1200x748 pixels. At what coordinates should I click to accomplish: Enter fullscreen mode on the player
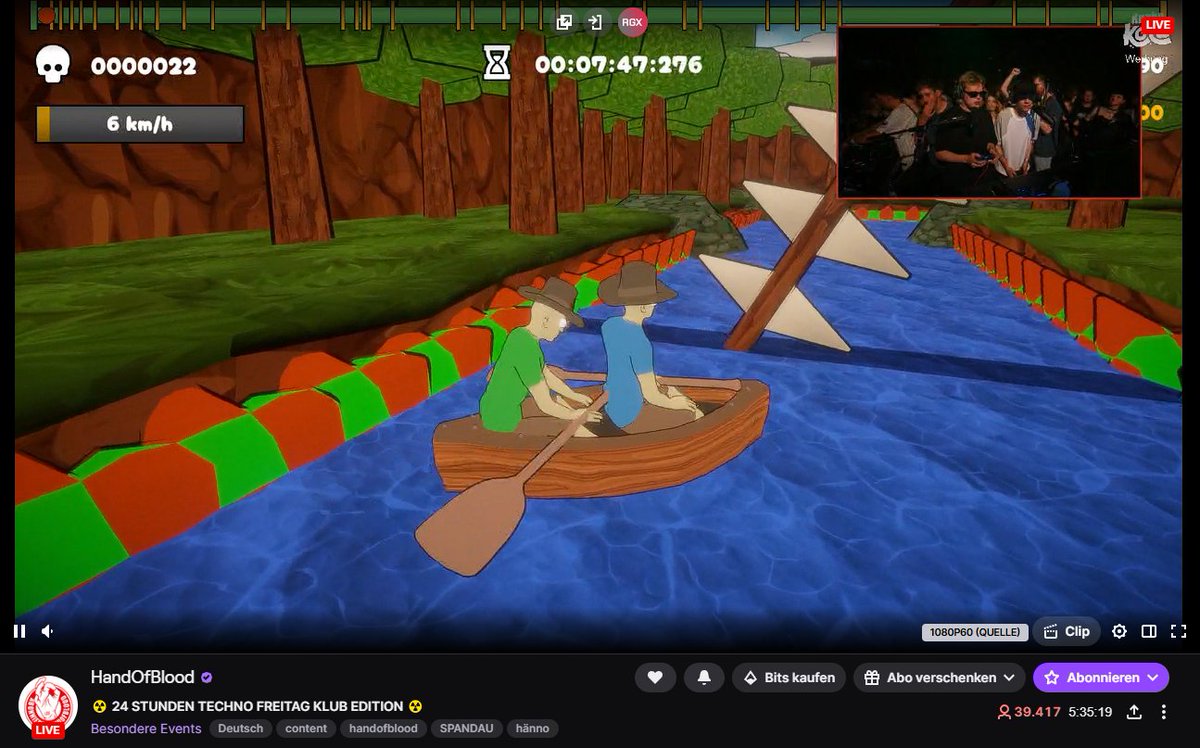click(x=1178, y=631)
